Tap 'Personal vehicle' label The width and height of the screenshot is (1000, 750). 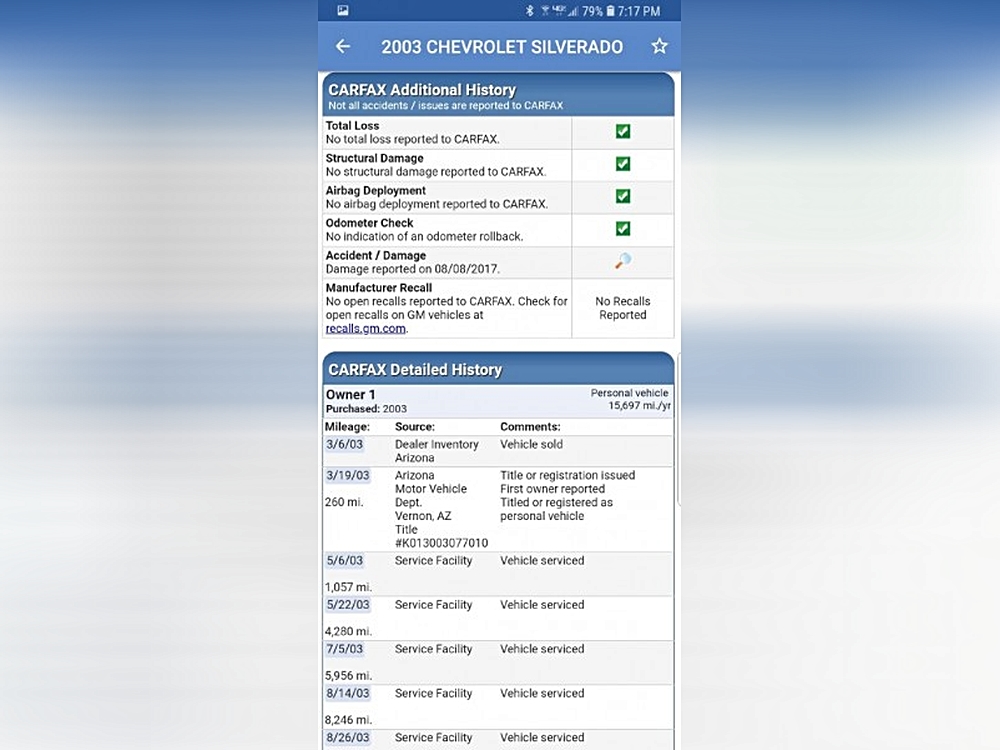click(x=629, y=393)
